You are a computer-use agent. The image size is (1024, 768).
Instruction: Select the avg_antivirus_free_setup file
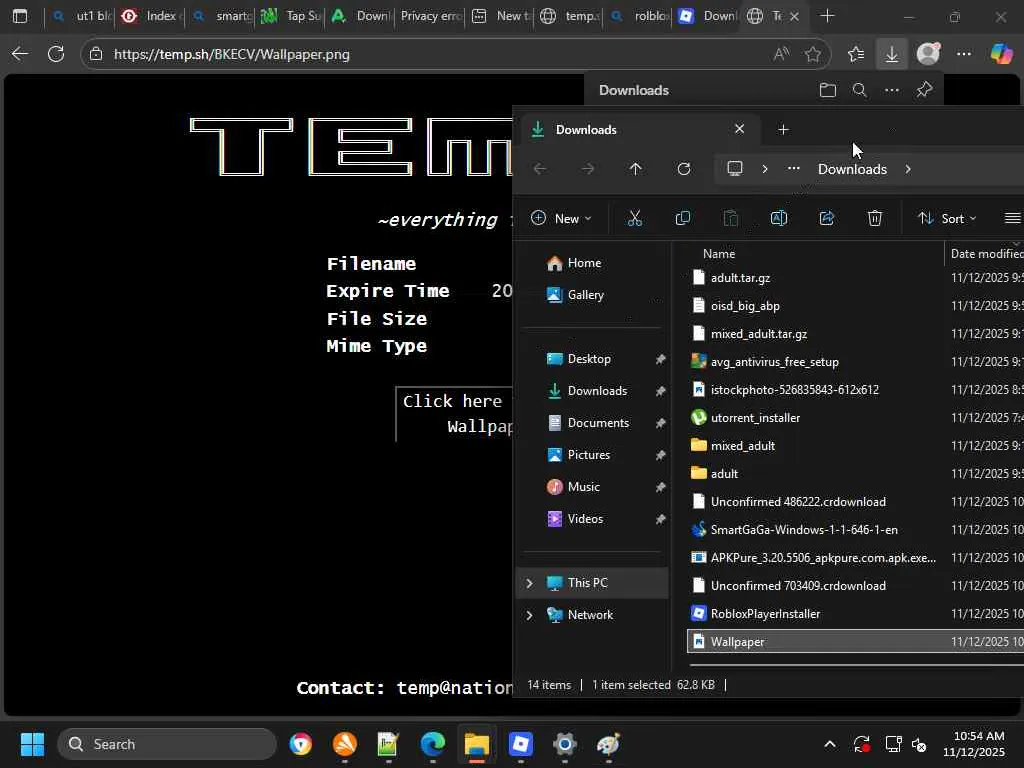775,362
